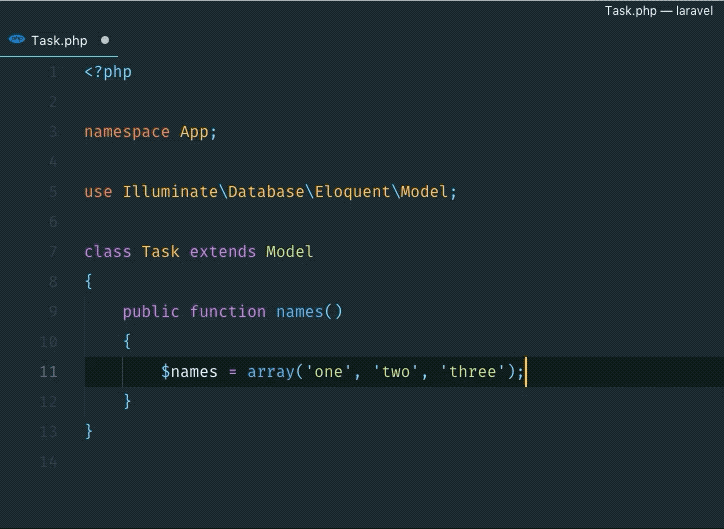Click line number 14 in the gutter
The width and height of the screenshot is (724, 529).
pos(48,462)
